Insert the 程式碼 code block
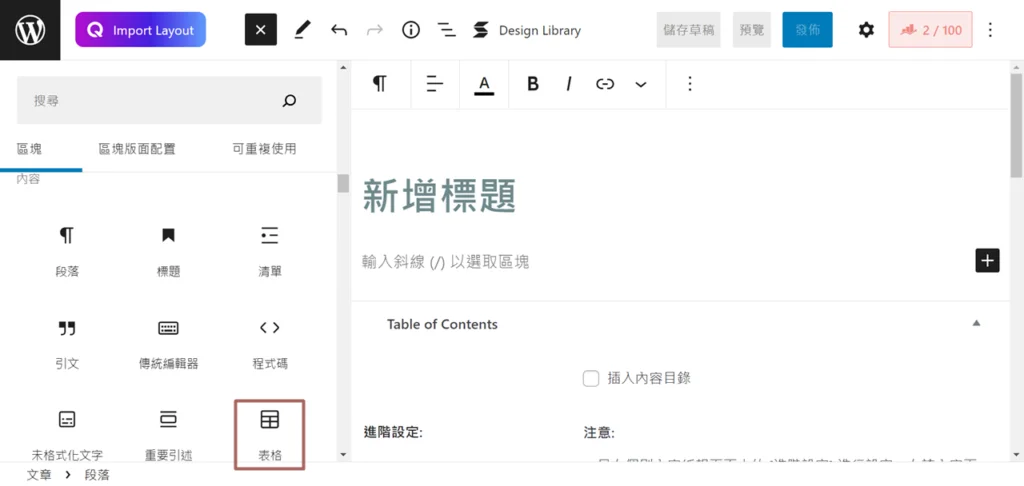Image resolution: width=1024 pixels, height=486 pixels. (270, 344)
